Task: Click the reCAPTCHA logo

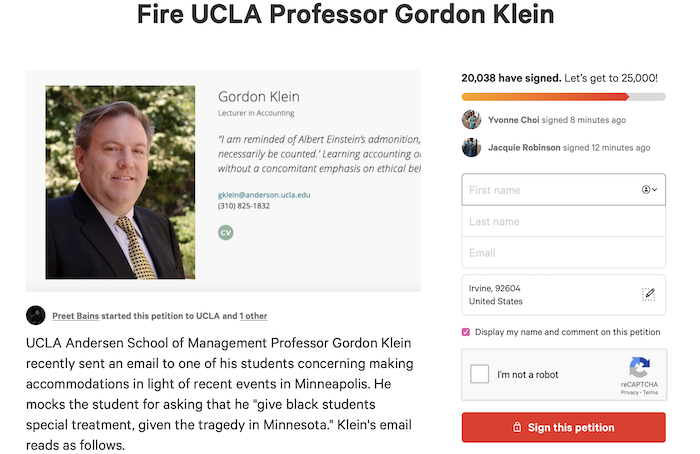Action: pyautogui.click(x=640, y=367)
